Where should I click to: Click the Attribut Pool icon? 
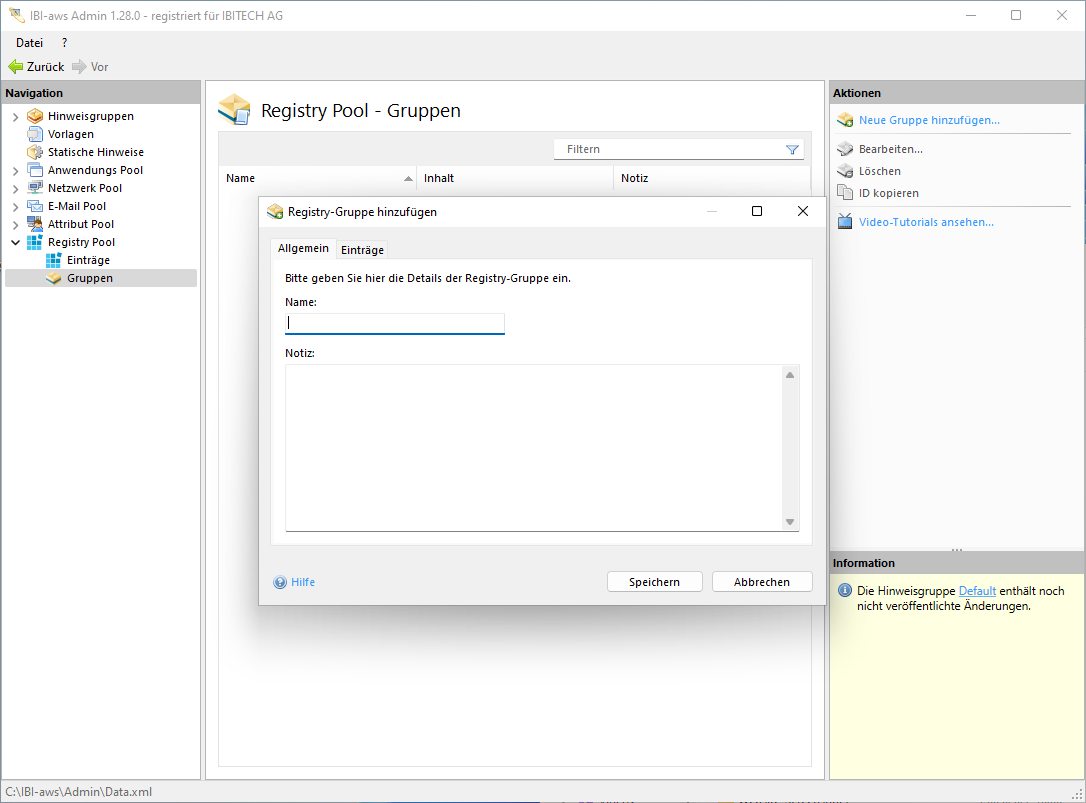[35, 224]
